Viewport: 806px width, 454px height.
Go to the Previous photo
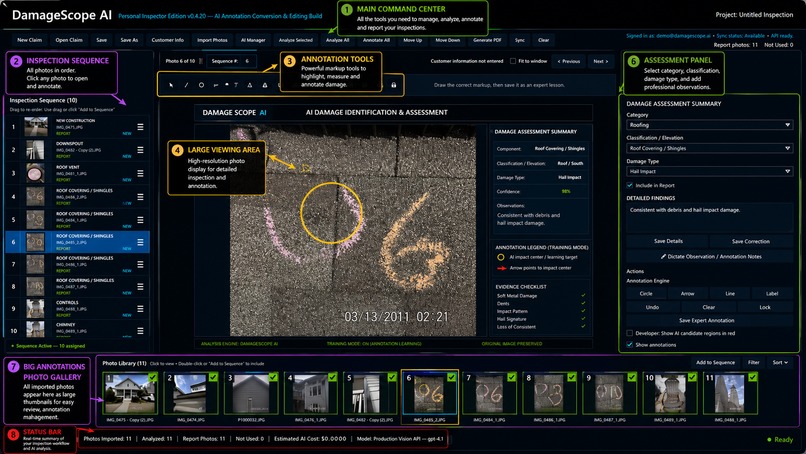click(x=569, y=61)
